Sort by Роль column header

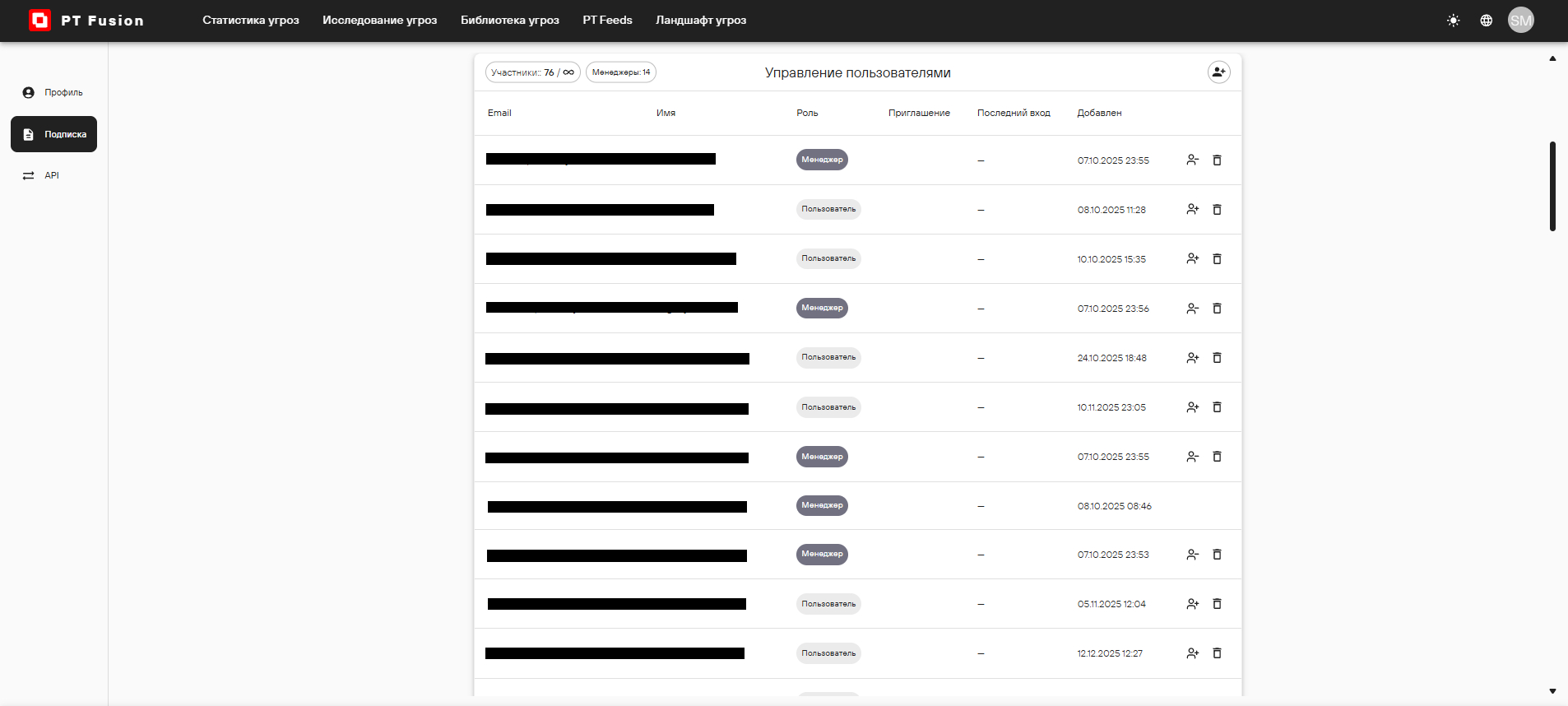point(807,114)
